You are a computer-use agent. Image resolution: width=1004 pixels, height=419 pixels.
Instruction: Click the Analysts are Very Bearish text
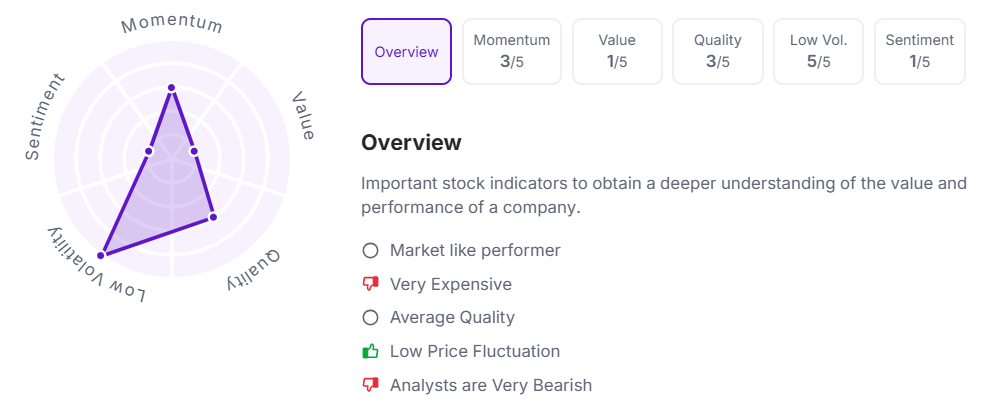tap(491, 385)
